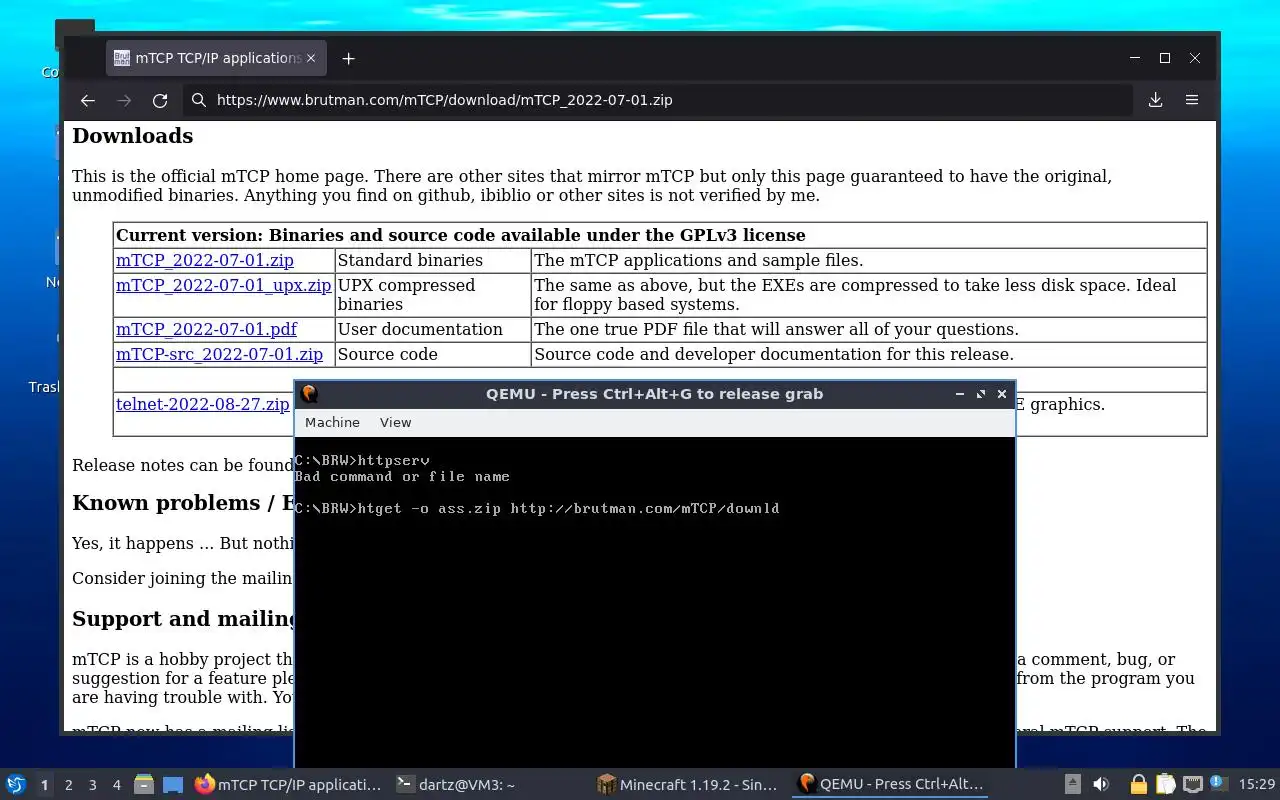
Task: Open the Machine menu in QEMU
Action: (332, 422)
